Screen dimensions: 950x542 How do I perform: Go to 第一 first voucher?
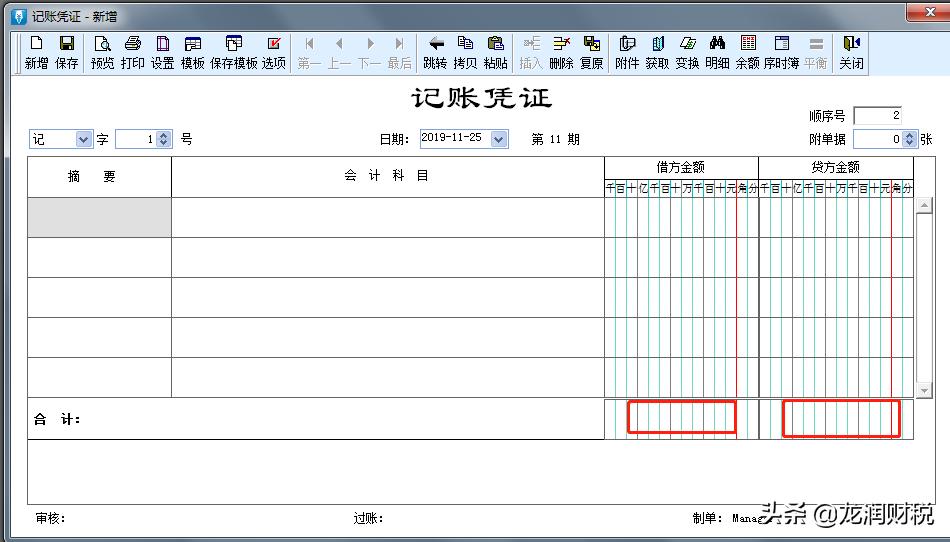point(309,52)
